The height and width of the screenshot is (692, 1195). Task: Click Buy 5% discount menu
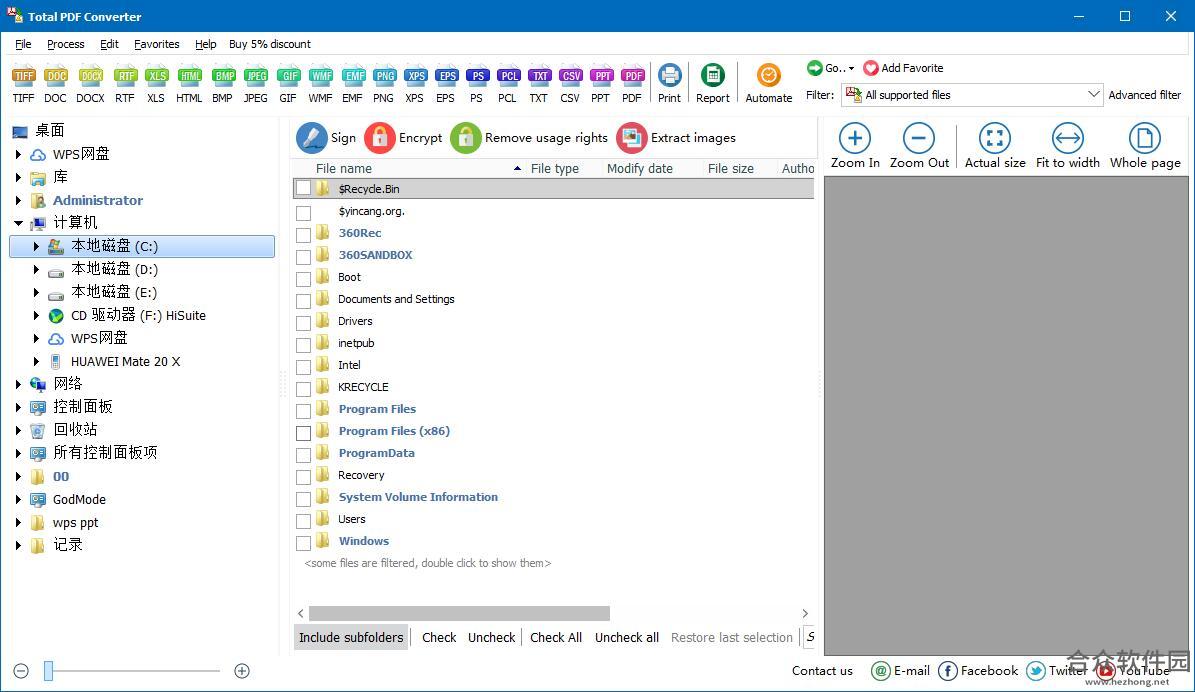(270, 44)
